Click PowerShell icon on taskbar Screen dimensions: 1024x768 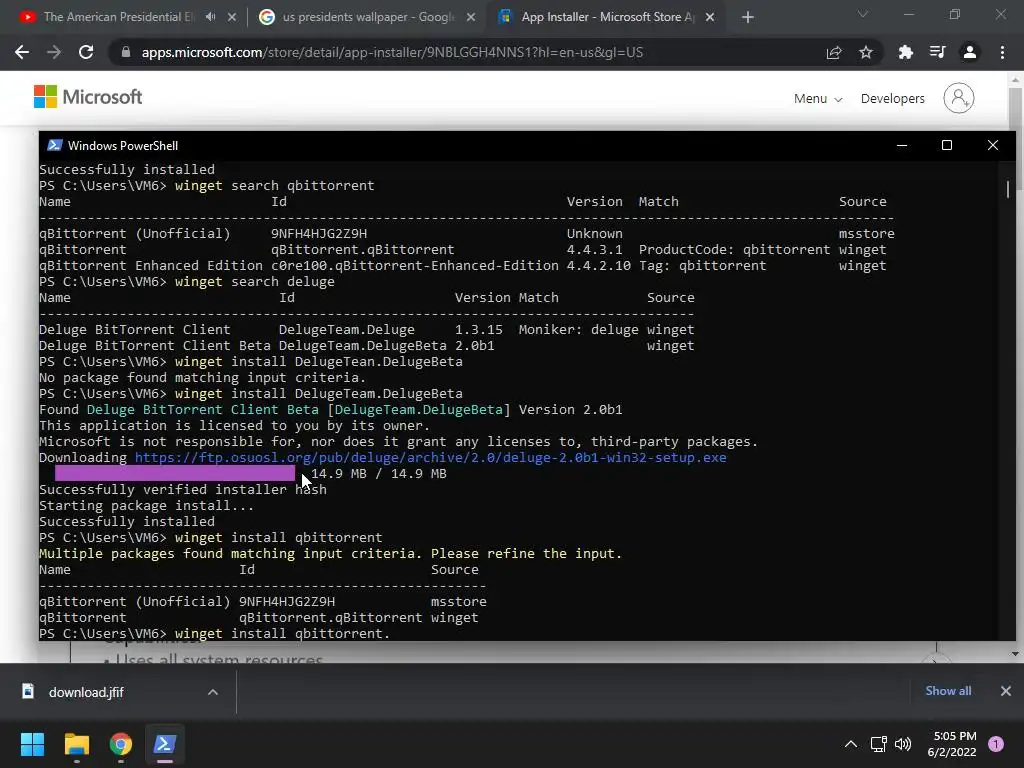(165, 744)
